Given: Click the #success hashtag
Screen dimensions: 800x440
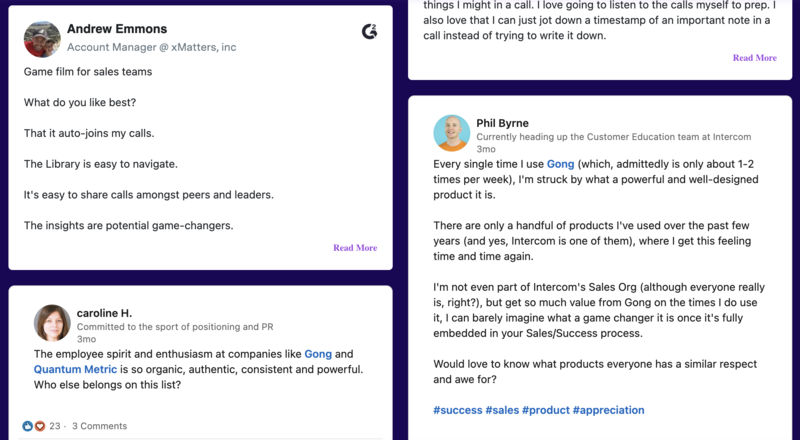Looking at the screenshot, I should coord(457,410).
